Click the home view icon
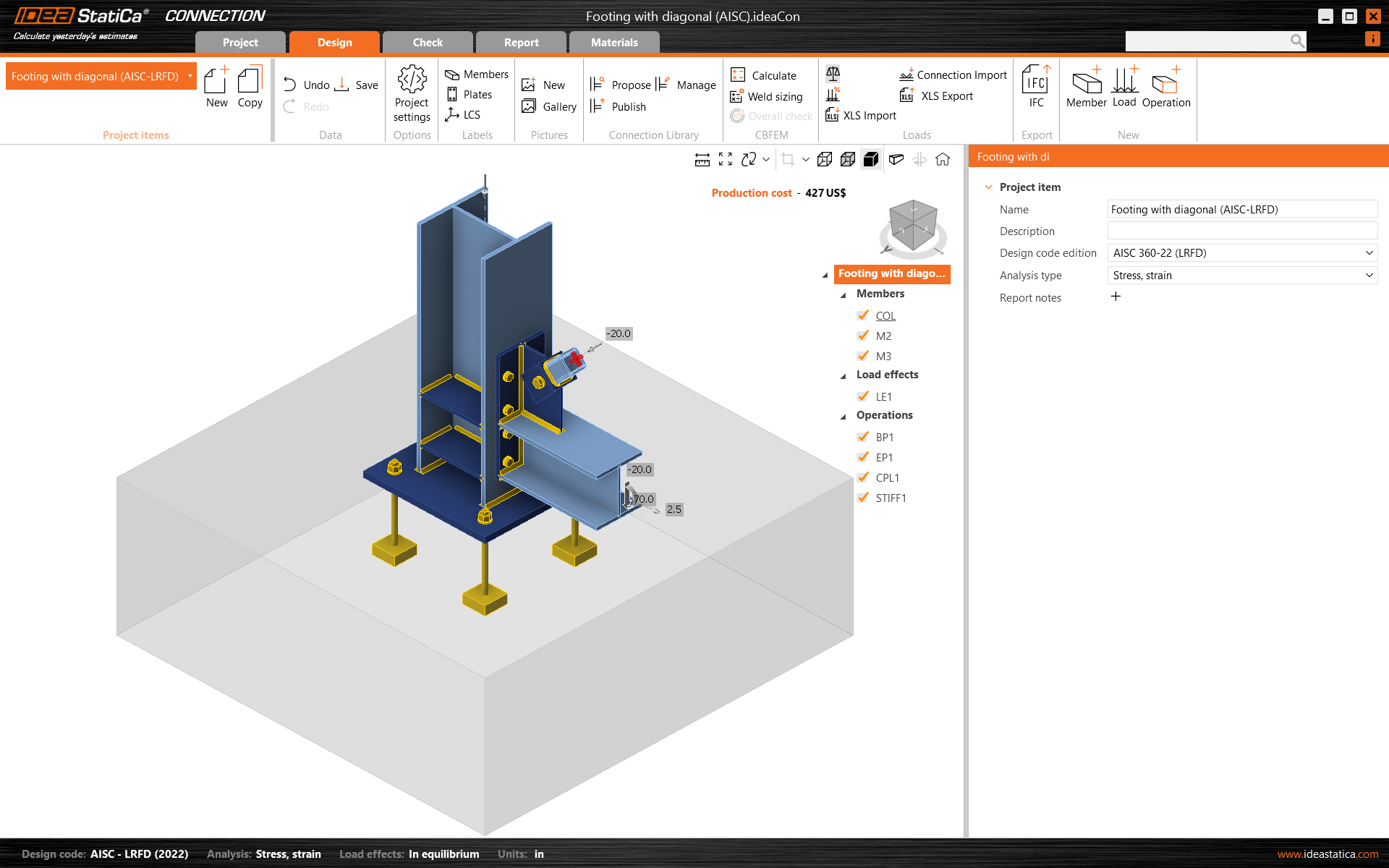The image size is (1389, 868). [x=942, y=160]
